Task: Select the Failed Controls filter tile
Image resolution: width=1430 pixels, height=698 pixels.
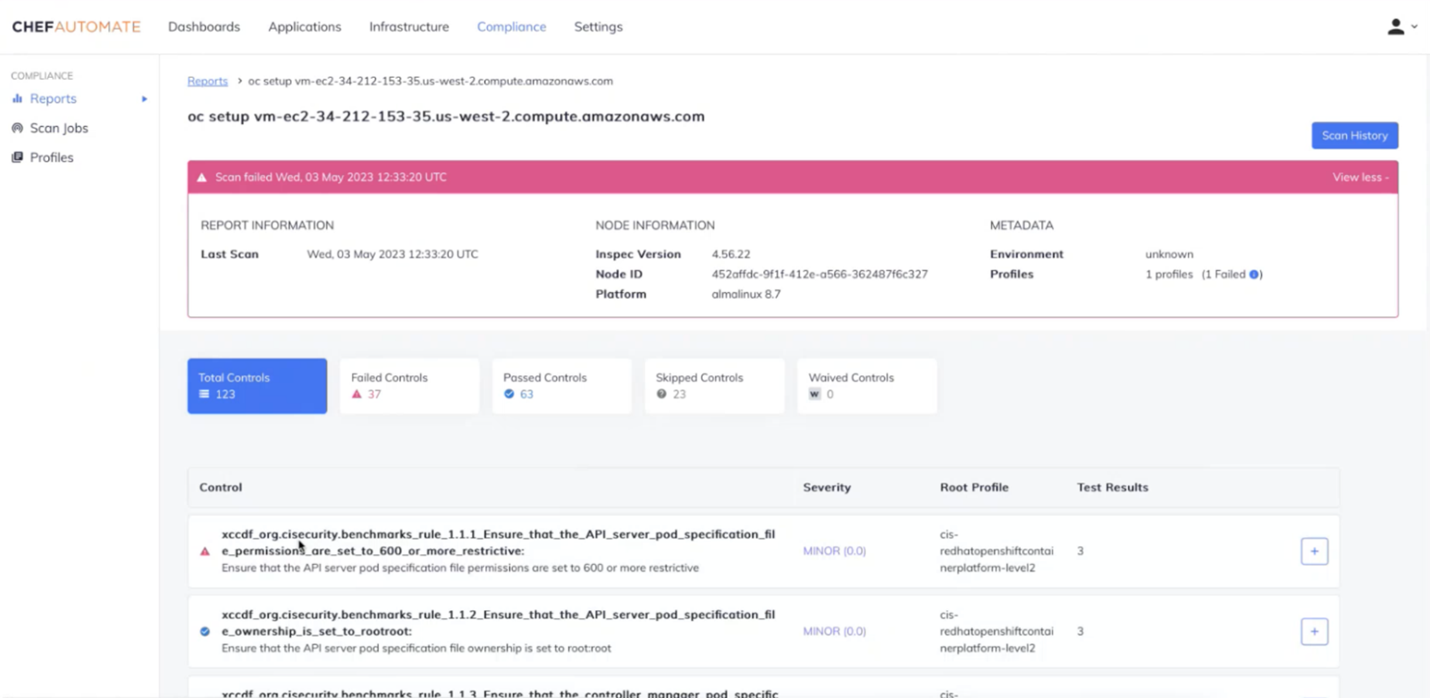Action: (408, 385)
